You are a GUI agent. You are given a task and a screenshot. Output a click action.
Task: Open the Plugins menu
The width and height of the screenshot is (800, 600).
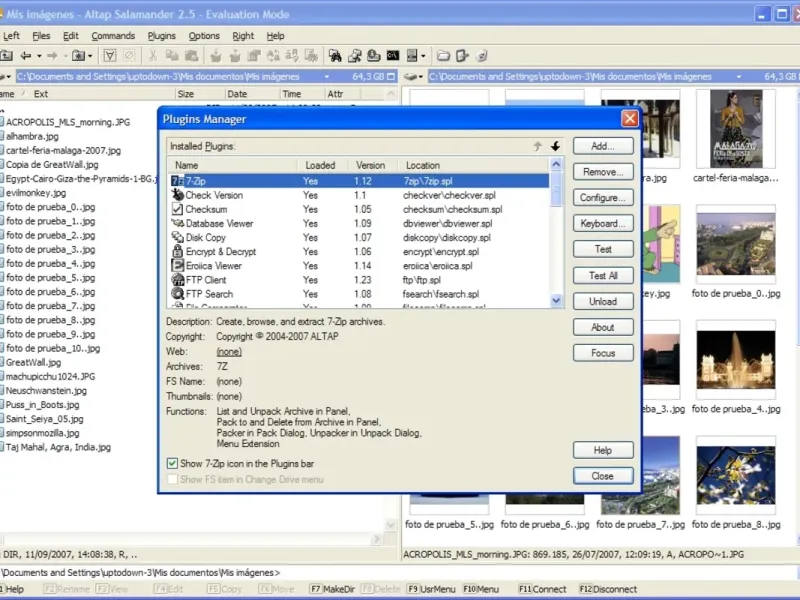click(161, 36)
